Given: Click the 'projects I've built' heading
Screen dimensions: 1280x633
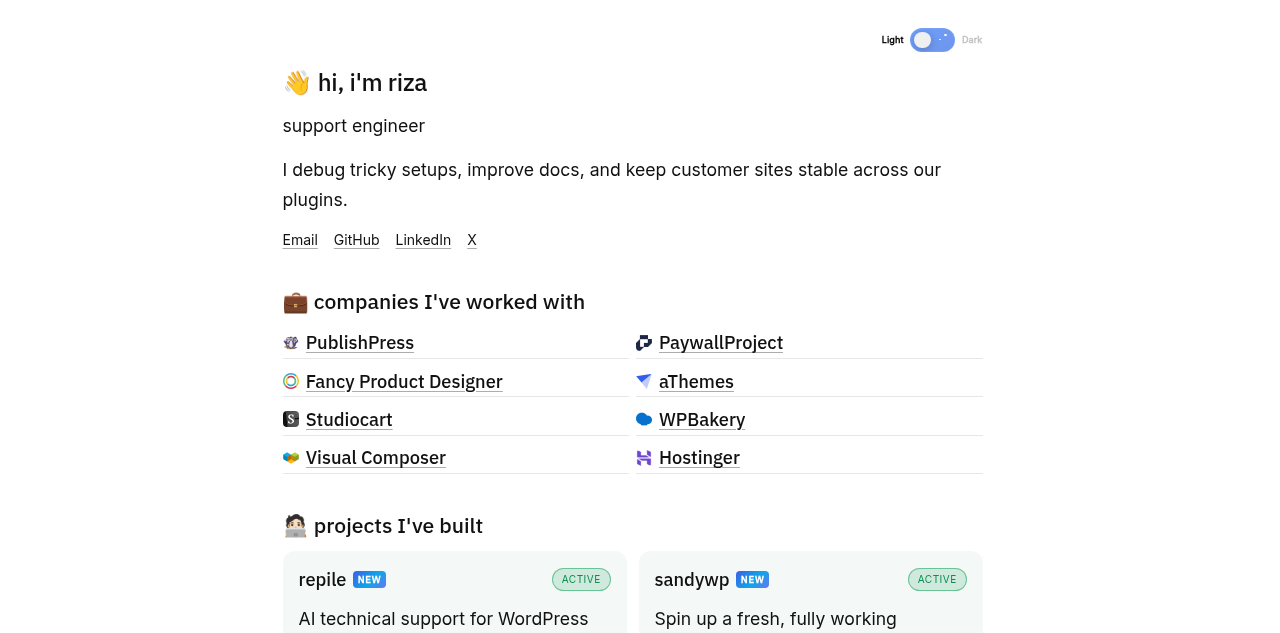Looking at the screenshot, I should (x=398, y=526).
